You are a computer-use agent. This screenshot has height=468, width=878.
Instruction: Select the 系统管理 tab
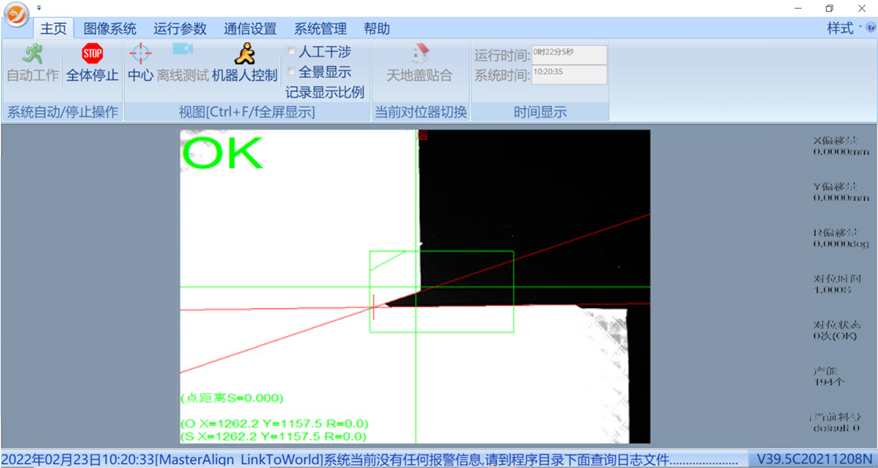click(320, 29)
